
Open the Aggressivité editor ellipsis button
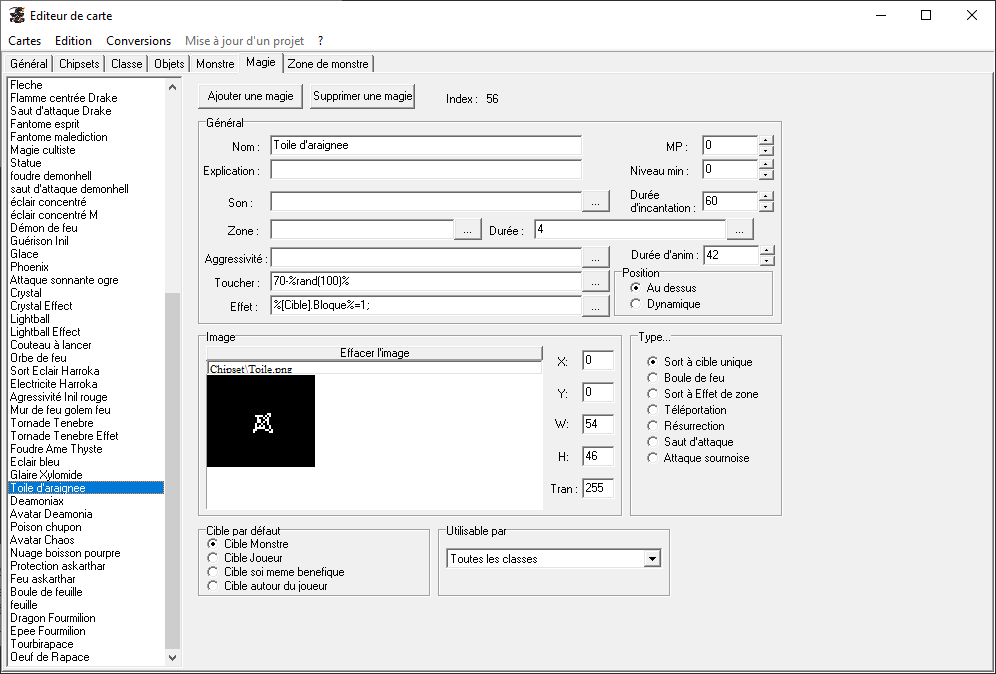596,258
